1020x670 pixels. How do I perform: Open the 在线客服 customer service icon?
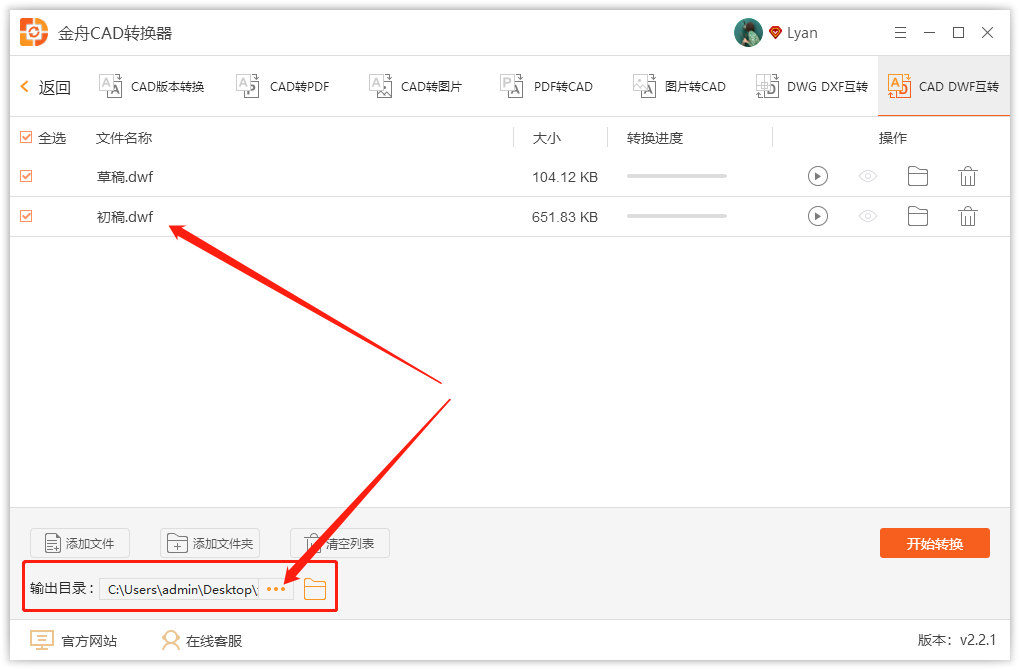click(x=168, y=640)
